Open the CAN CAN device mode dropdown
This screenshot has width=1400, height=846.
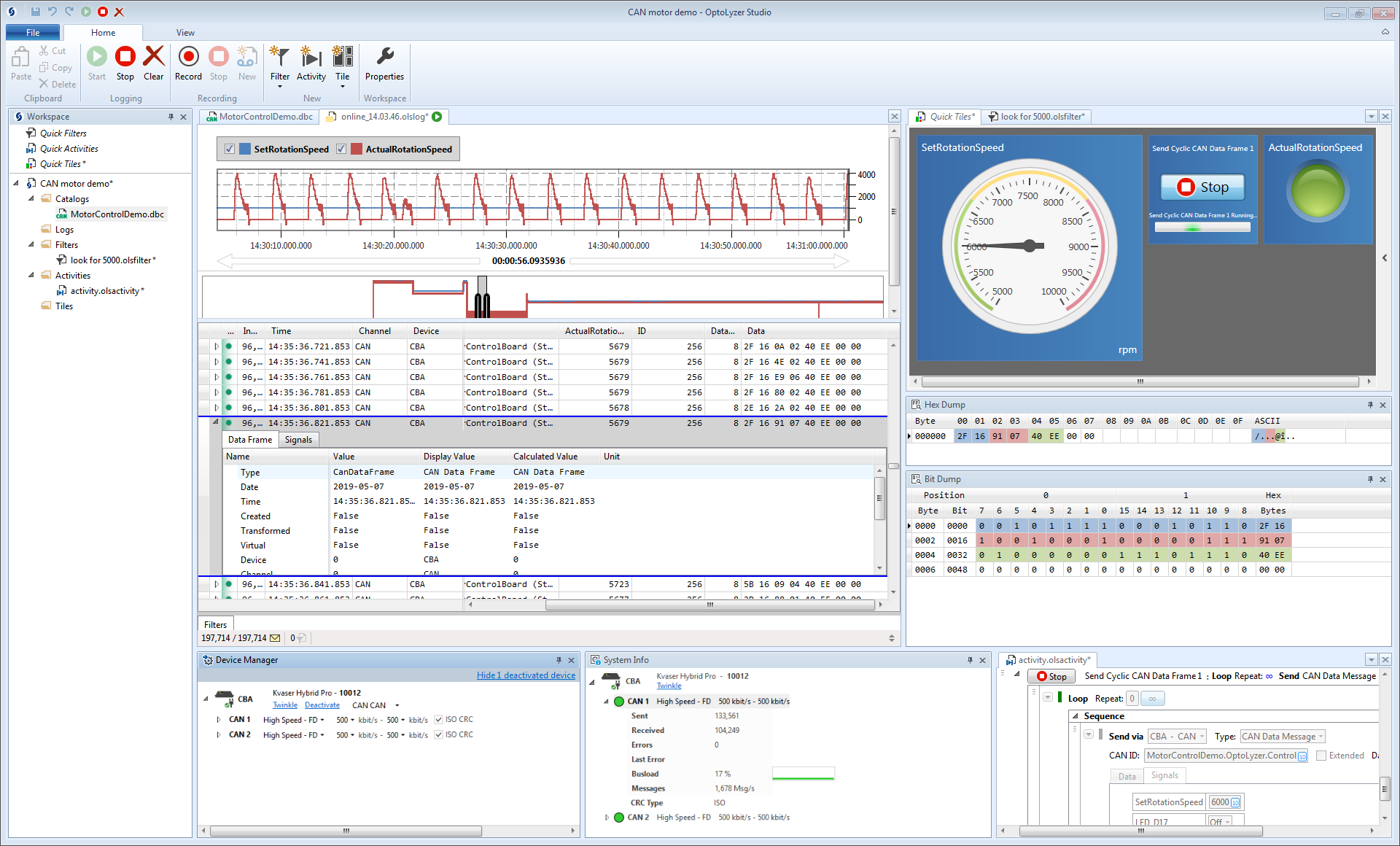pyautogui.click(x=376, y=705)
